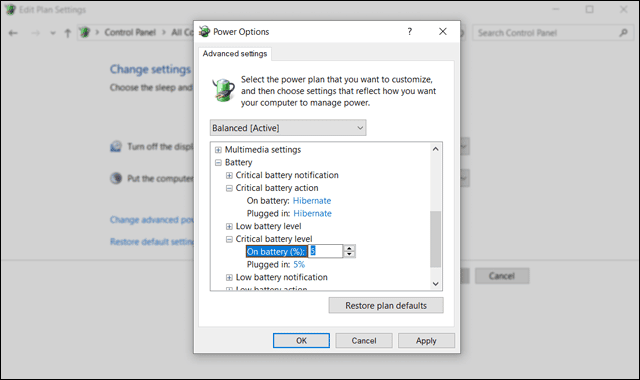Expand Multimedia settings node

tap(218, 150)
